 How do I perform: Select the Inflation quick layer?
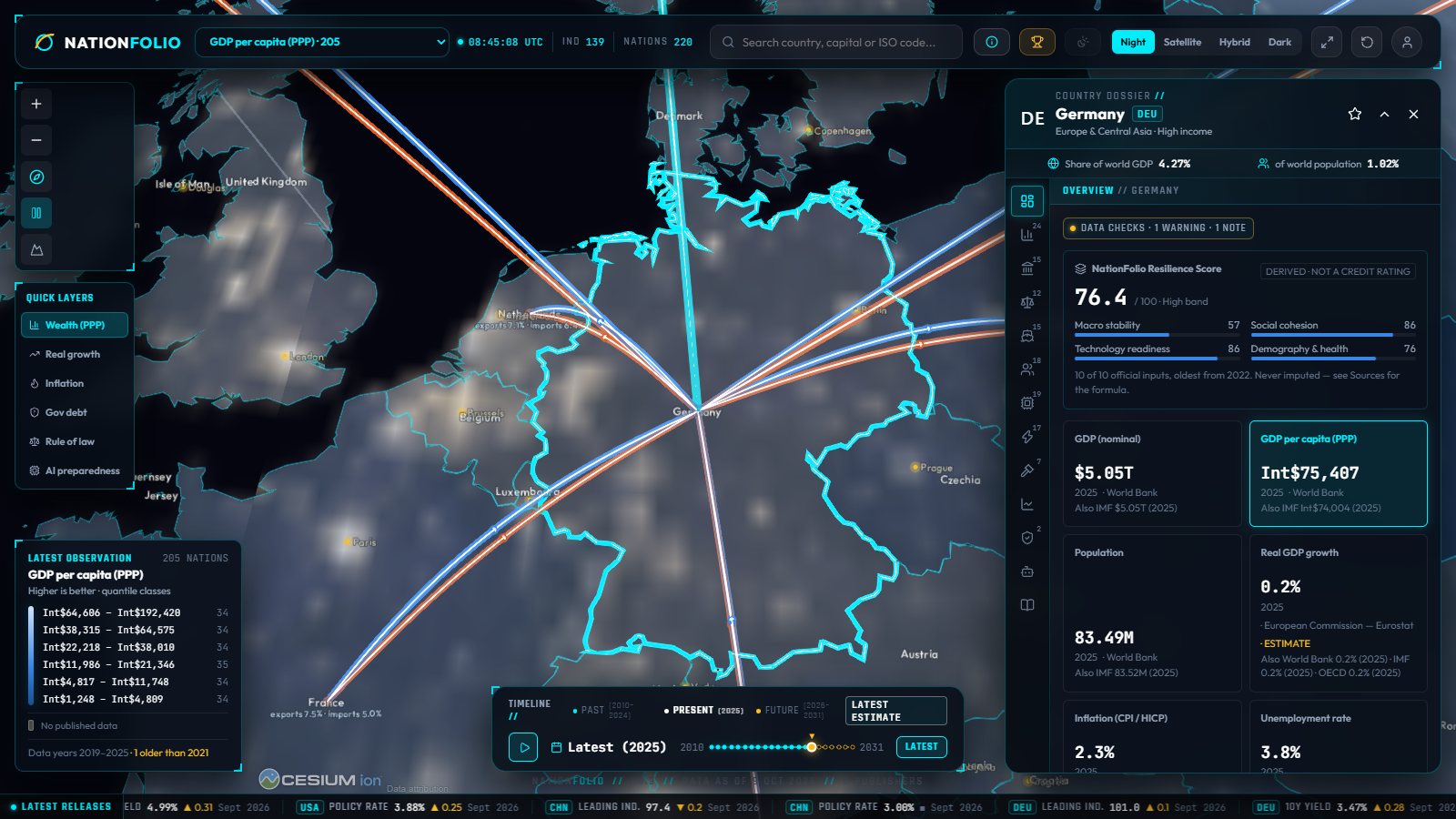pyautogui.click(x=75, y=383)
